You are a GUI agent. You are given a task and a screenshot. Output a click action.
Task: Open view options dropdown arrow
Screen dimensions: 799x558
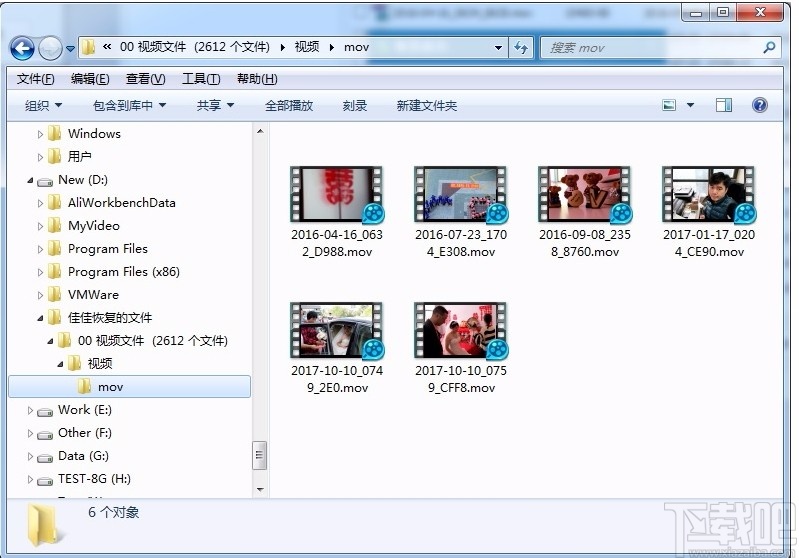(690, 105)
